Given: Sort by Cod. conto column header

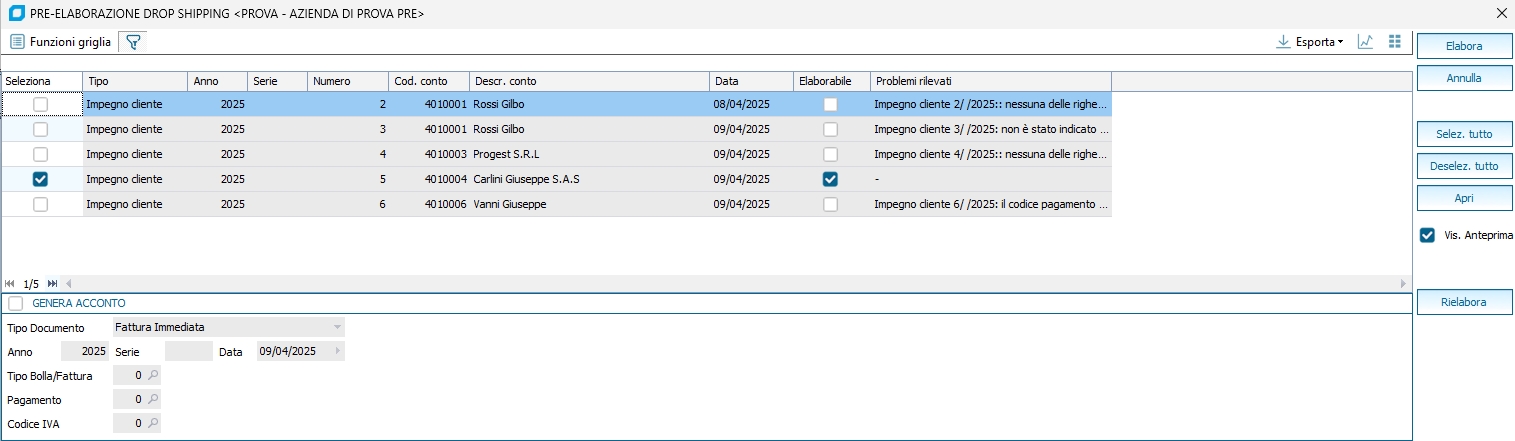Looking at the screenshot, I should [429, 81].
